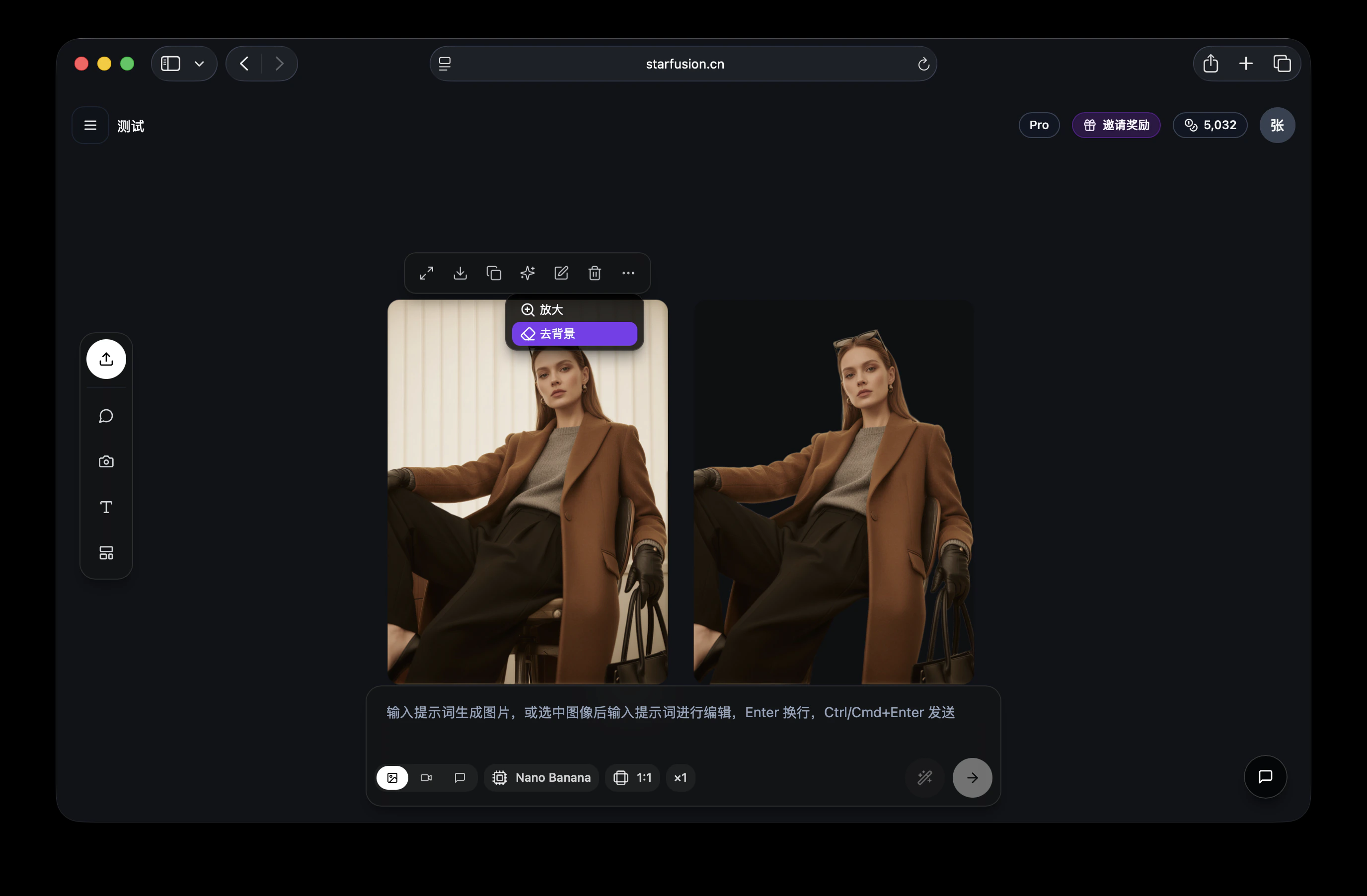Open the 1:1 aspect ratio selector

click(632, 778)
